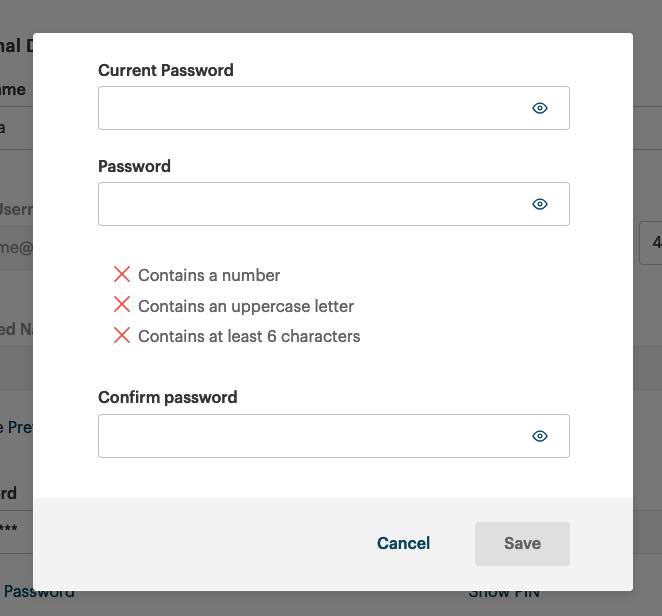Click the gray dialog footer left of Cancel

pos(200,543)
